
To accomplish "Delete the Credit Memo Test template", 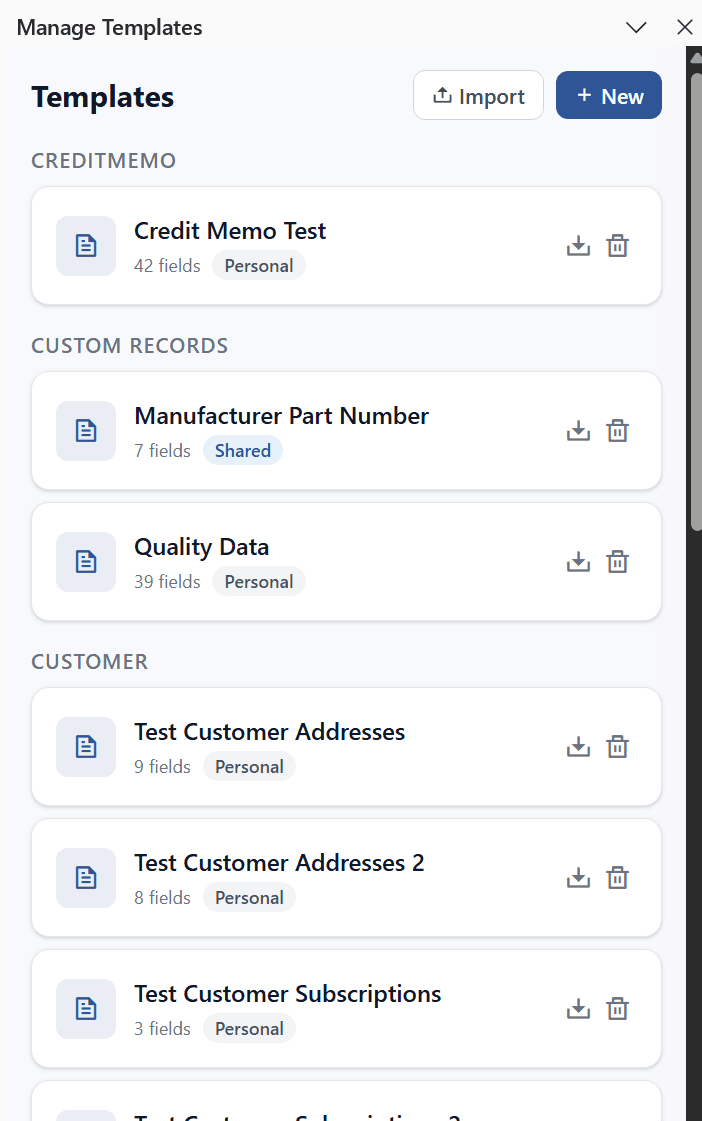I will click(618, 246).
